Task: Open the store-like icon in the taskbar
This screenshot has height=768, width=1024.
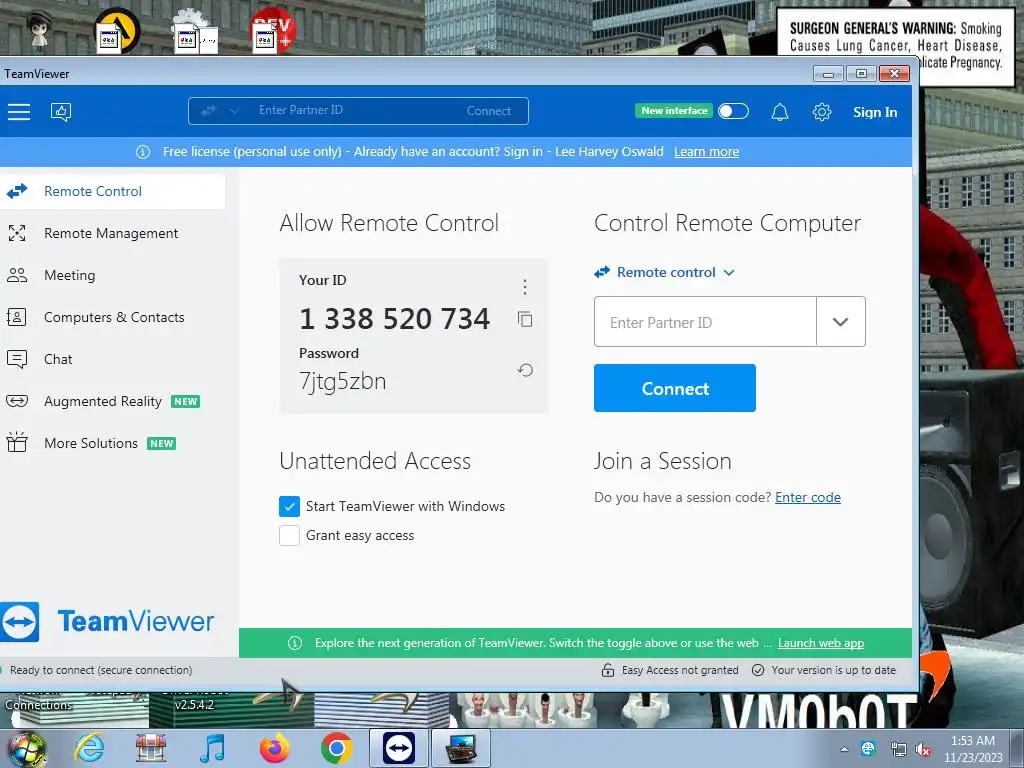Action: (150, 748)
